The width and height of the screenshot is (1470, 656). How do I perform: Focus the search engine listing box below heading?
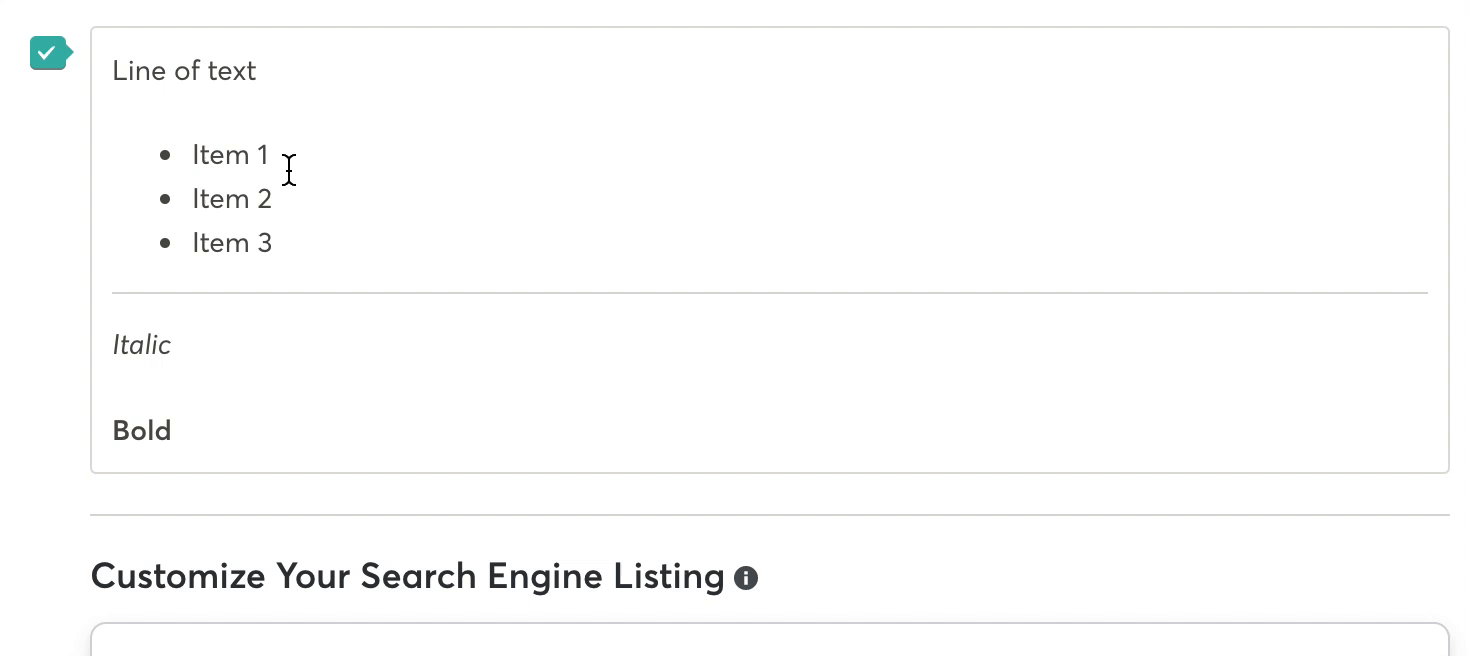(x=770, y=639)
